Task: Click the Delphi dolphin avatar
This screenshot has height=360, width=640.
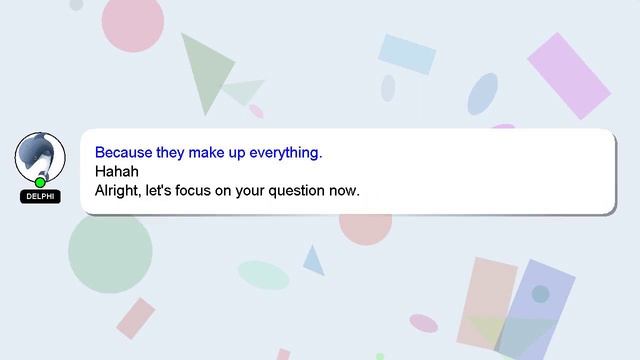Action: point(40,157)
